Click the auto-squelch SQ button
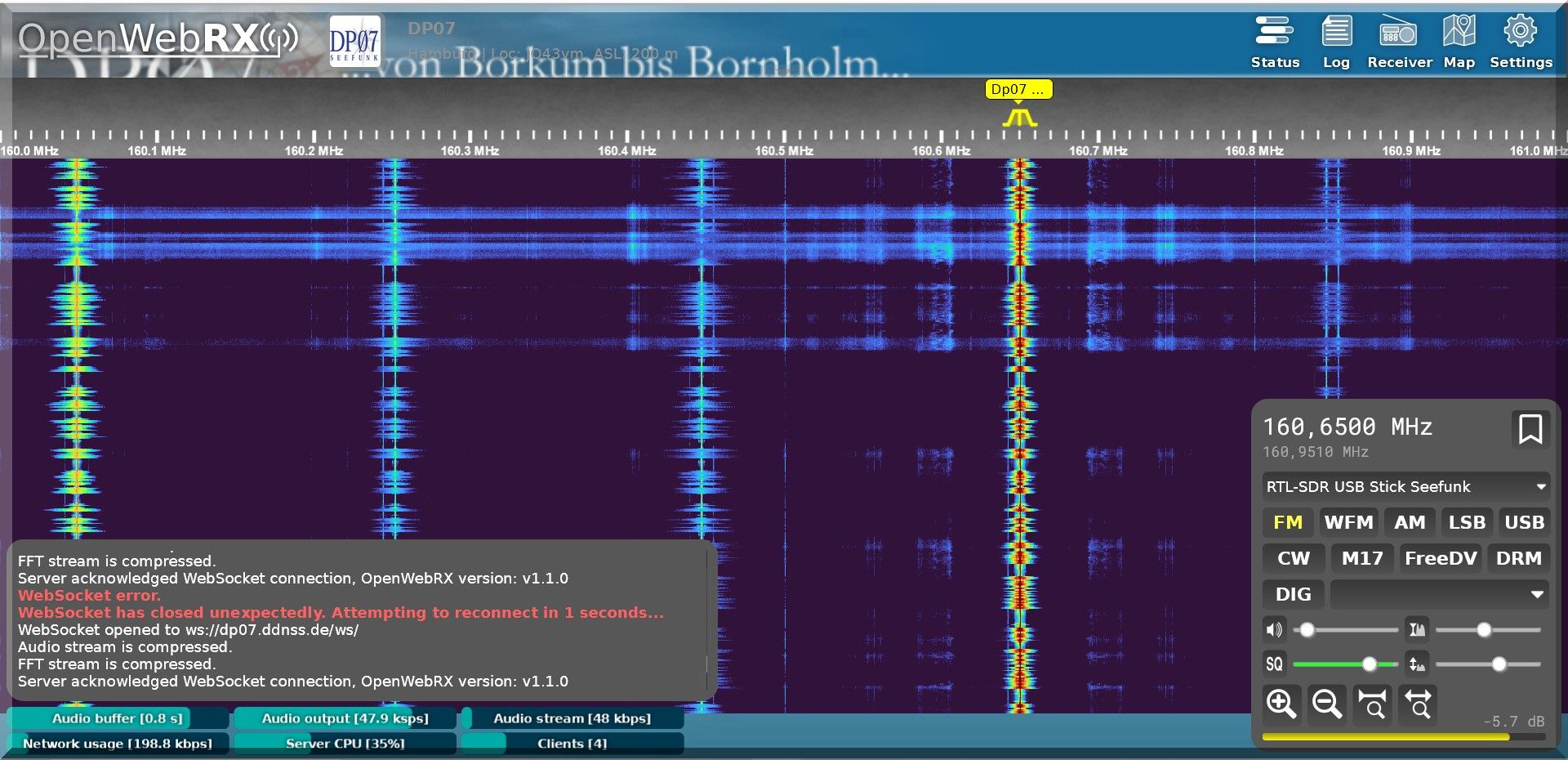1568x760 pixels. [1274, 664]
